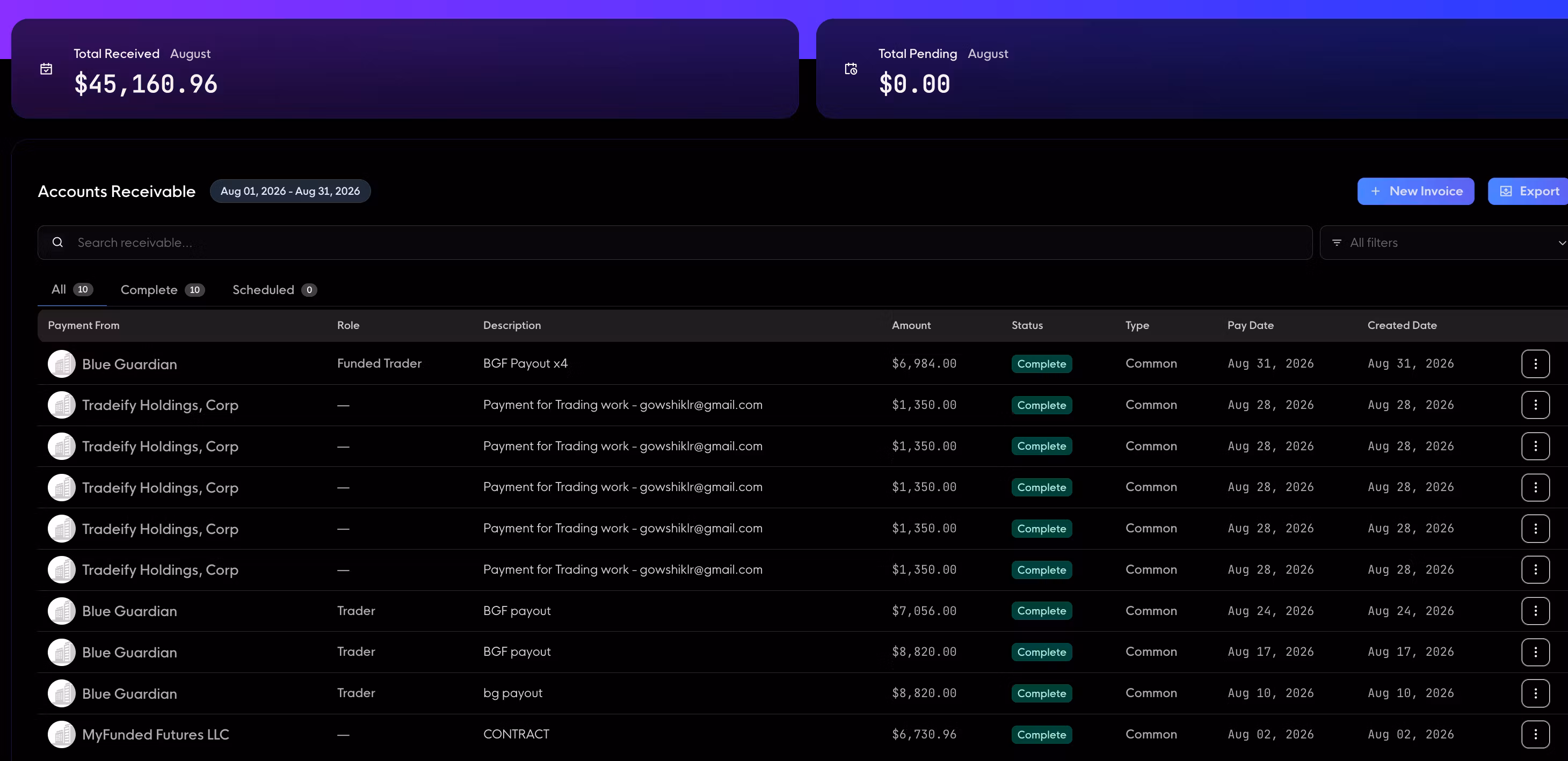Click the Funded Trader role cell
Viewport: 1568px width, 761px height.
coord(379,364)
